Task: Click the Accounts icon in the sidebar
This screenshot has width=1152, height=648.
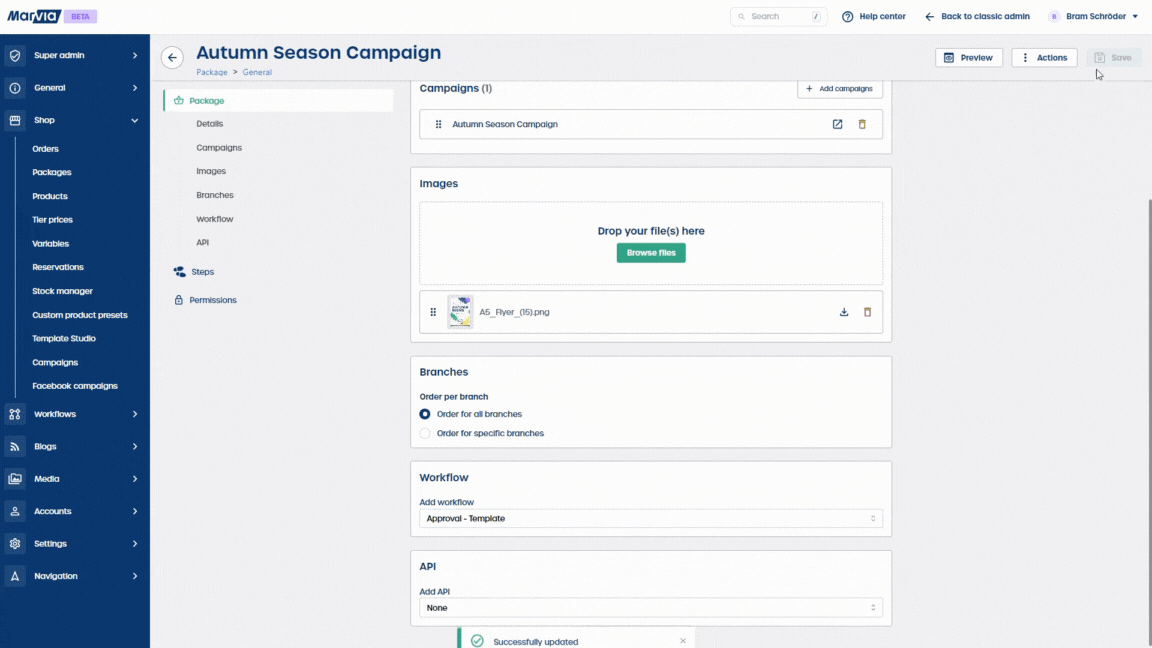Action: tap(14, 511)
